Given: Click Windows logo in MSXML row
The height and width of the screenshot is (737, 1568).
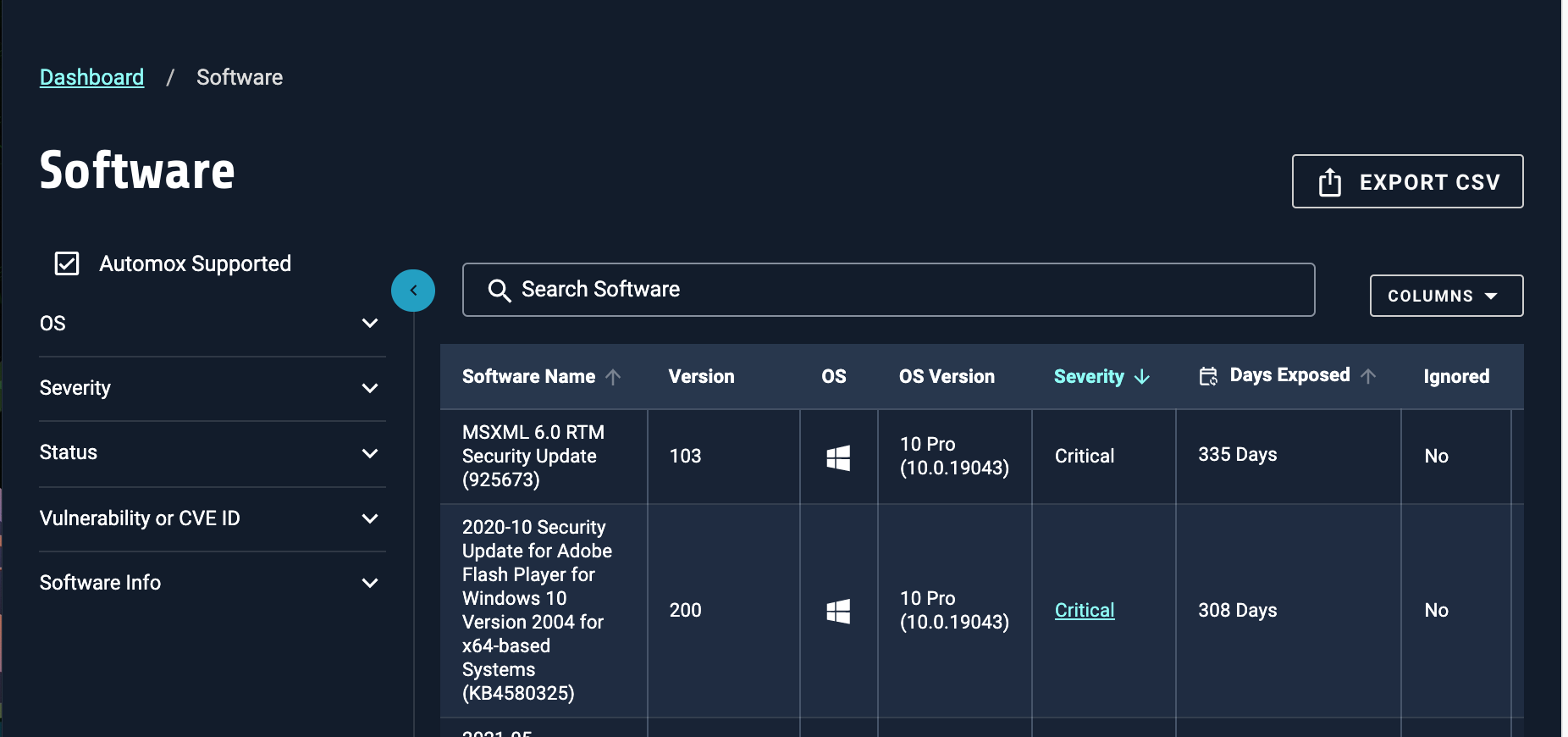Looking at the screenshot, I should tap(838, 457).
